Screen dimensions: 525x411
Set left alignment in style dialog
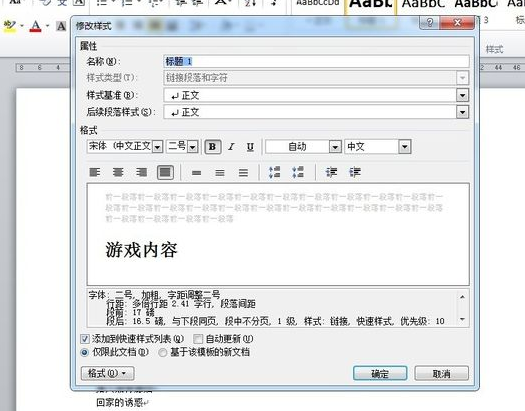[x=95, y=172]
